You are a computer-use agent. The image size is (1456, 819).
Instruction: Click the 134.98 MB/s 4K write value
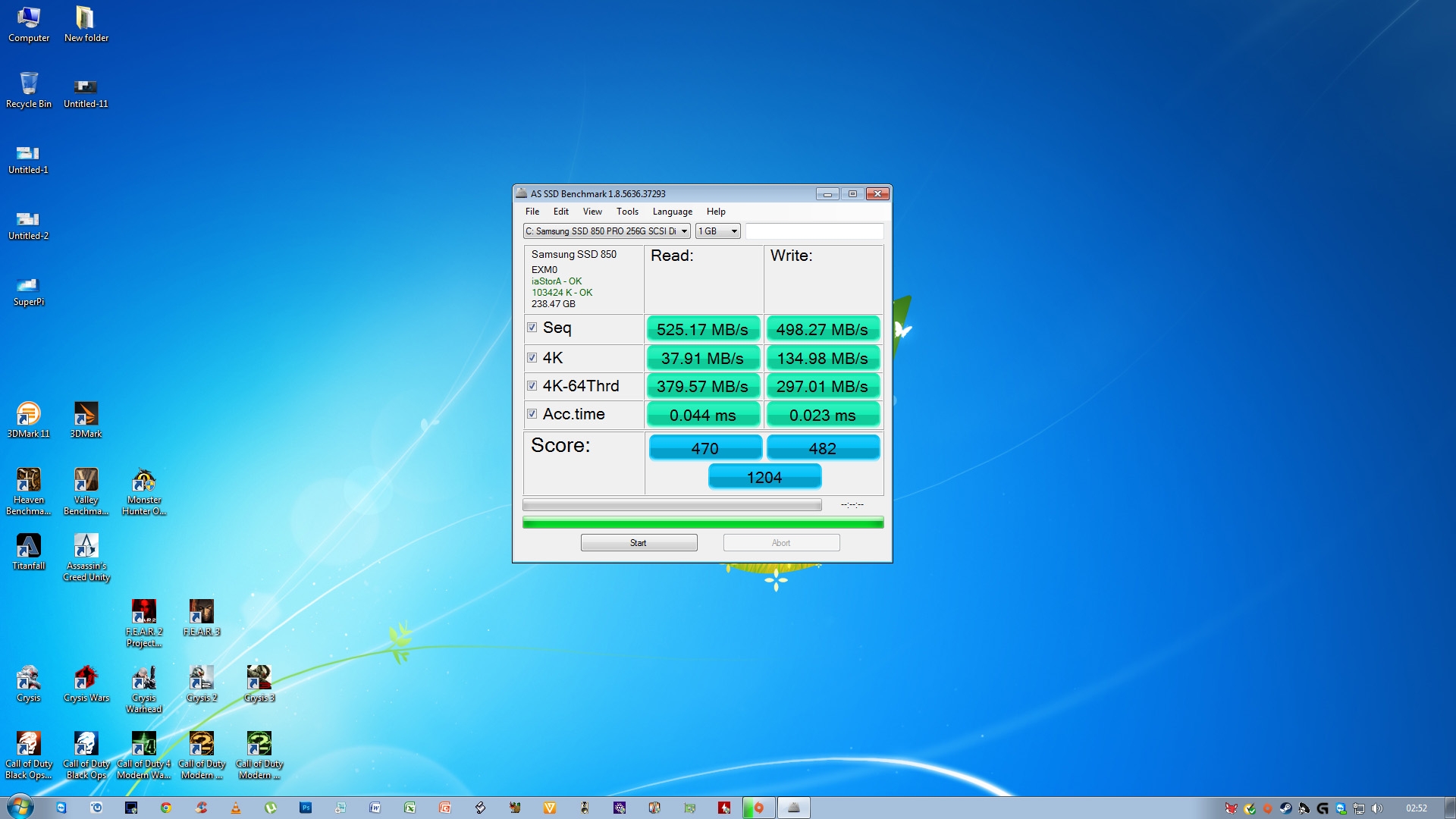823,358
